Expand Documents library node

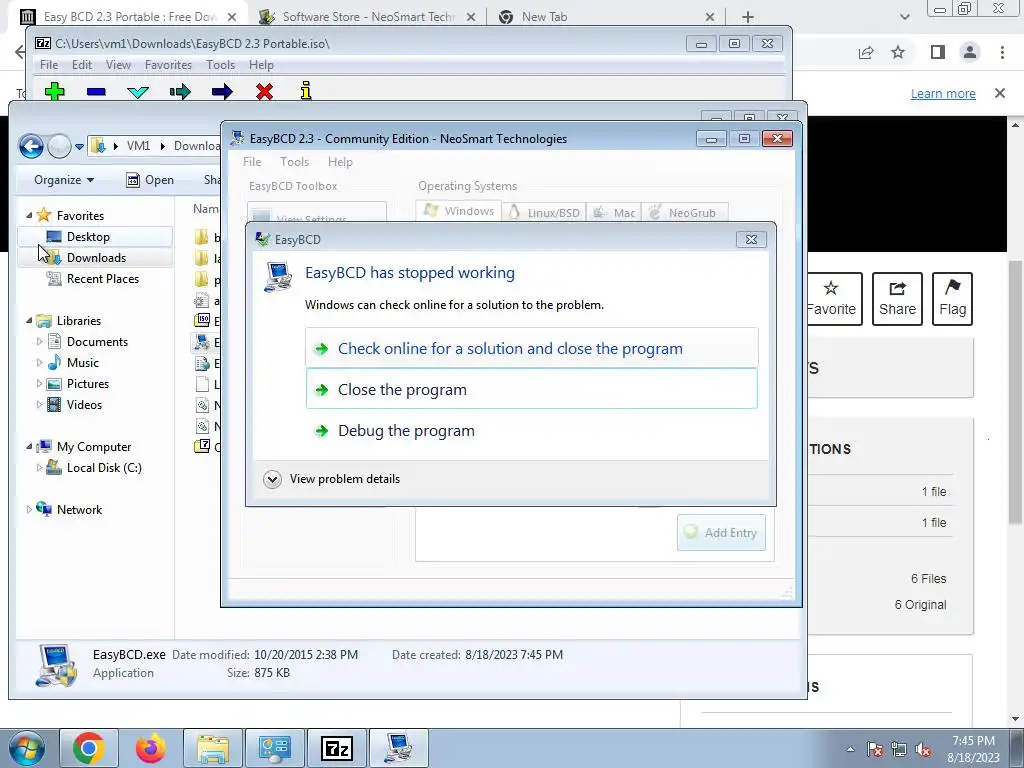(x=39, y=342)
